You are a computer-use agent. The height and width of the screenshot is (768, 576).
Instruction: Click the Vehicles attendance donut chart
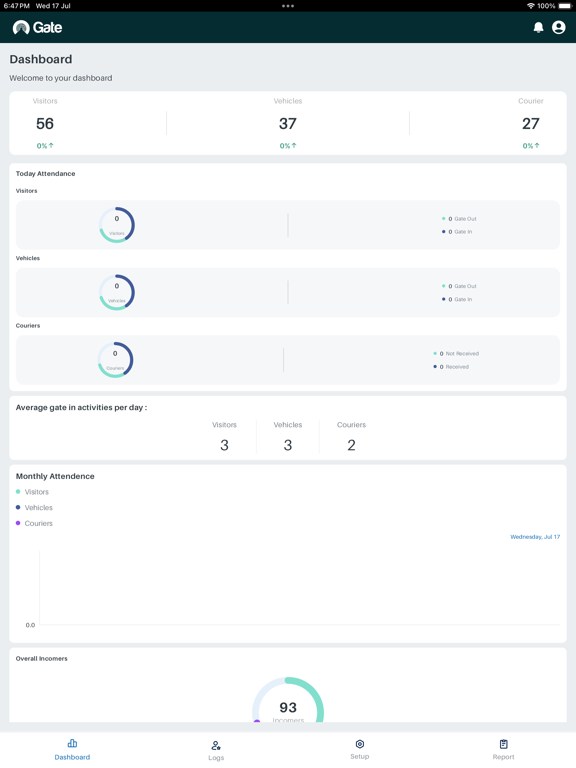(x=117, y=292)
